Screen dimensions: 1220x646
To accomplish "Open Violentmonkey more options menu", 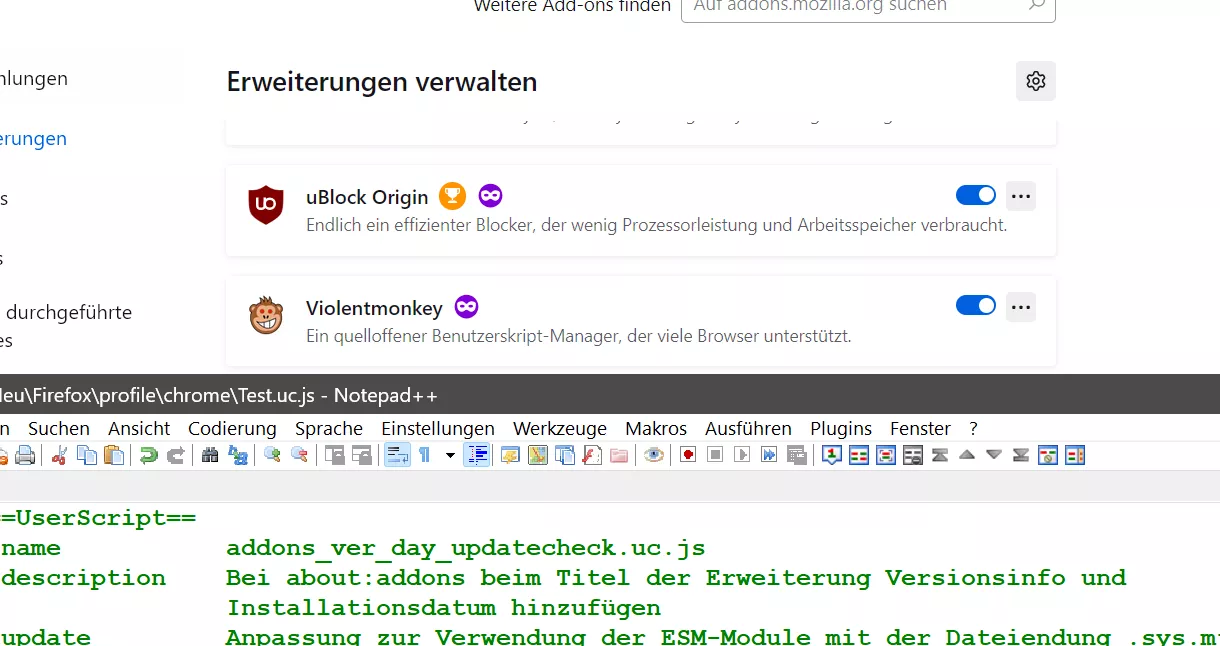I will tap(1021, 306).
